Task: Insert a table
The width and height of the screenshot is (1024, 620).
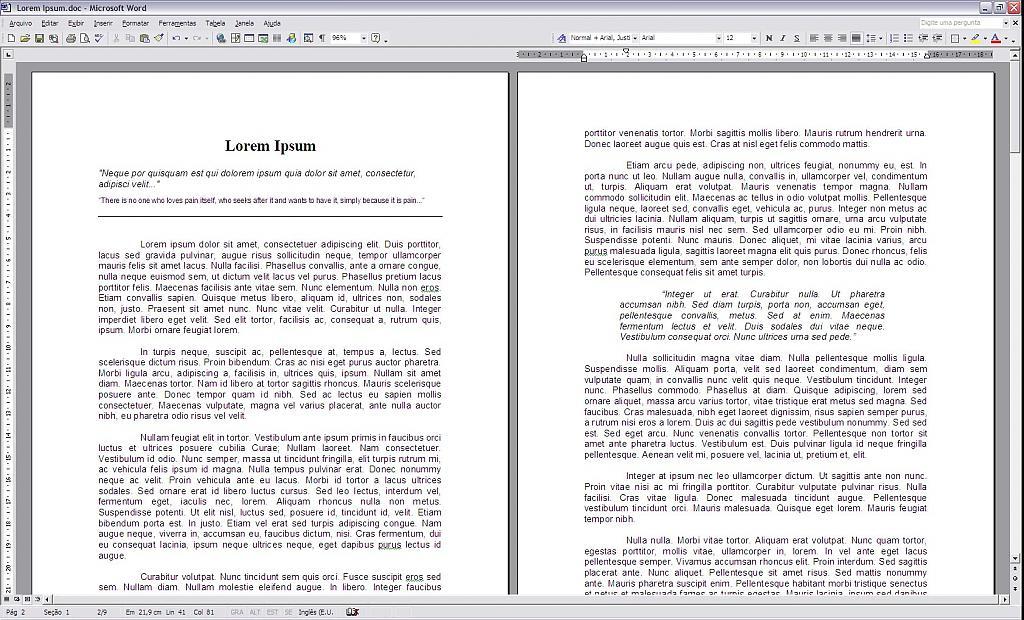Action: 249,39
